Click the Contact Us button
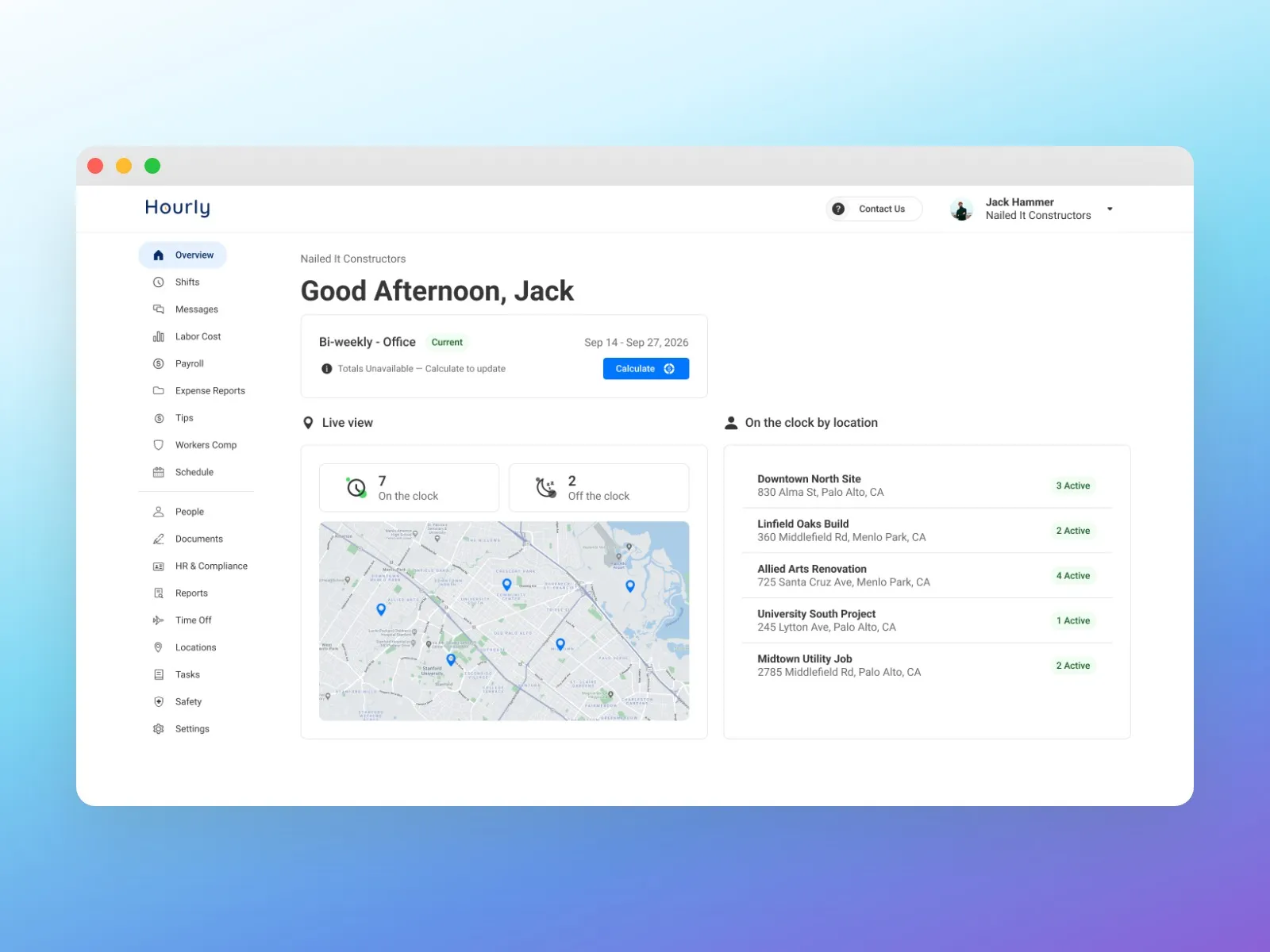The height and width of the screenshot is (952, 1270). coord(874,209)
